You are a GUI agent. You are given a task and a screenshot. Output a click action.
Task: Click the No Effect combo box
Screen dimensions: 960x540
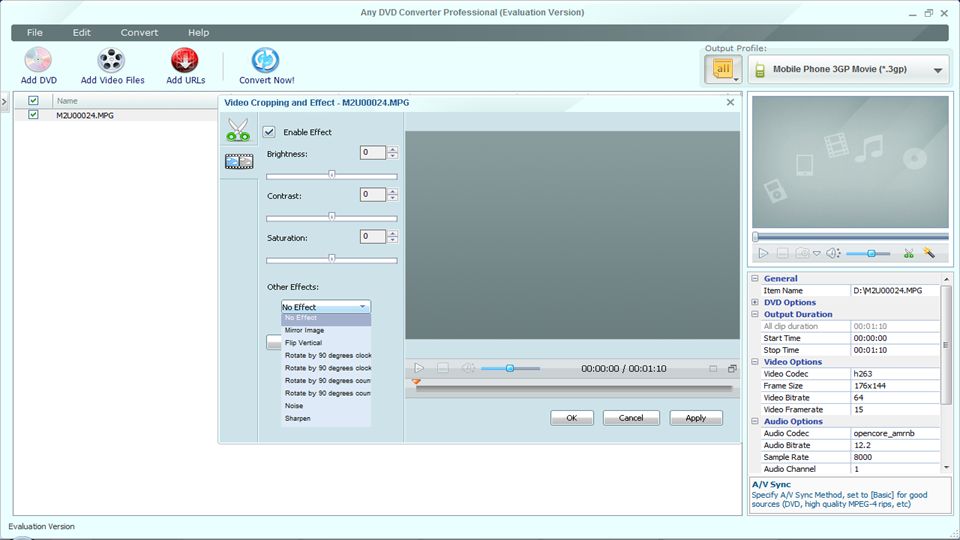pos(326,307)
